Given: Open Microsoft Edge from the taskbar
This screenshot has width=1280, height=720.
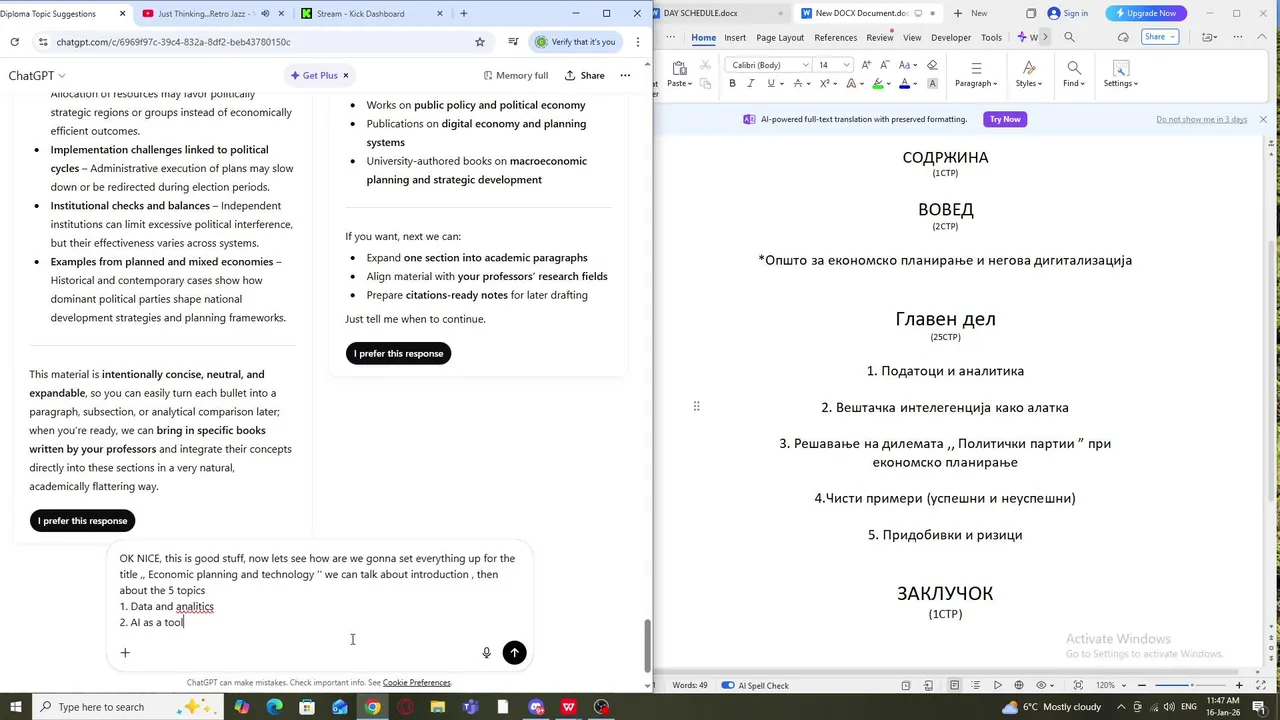Looking at the screenshot, I should click(274, 707).
